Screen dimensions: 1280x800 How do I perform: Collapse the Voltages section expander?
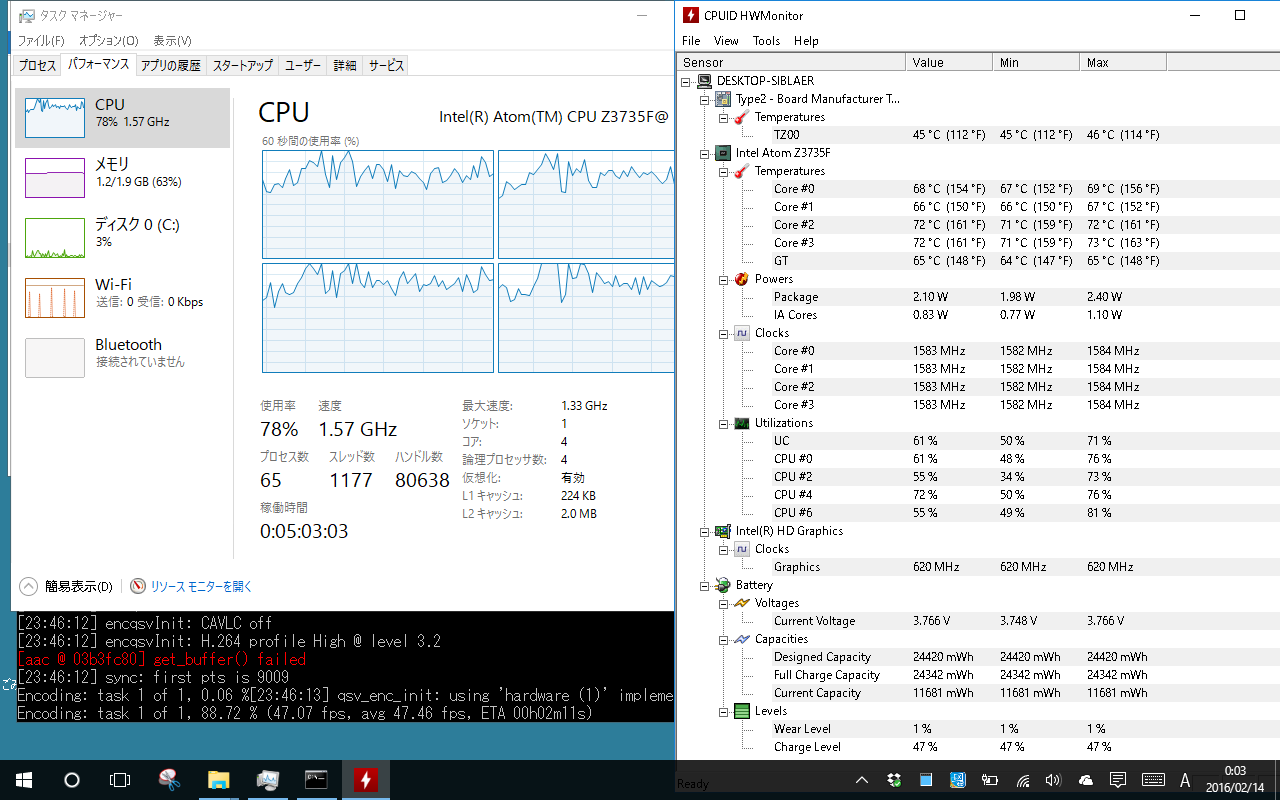[724, 603]
